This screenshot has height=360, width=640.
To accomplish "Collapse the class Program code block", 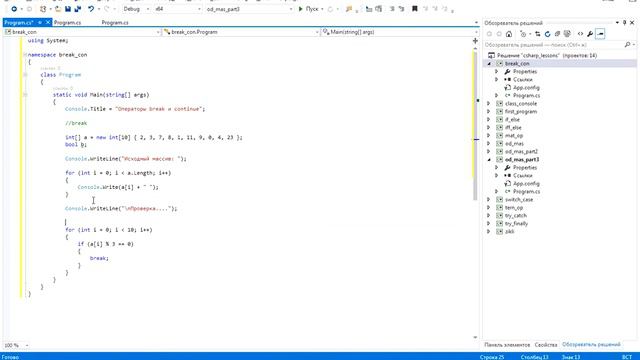I will click(25, 75).
